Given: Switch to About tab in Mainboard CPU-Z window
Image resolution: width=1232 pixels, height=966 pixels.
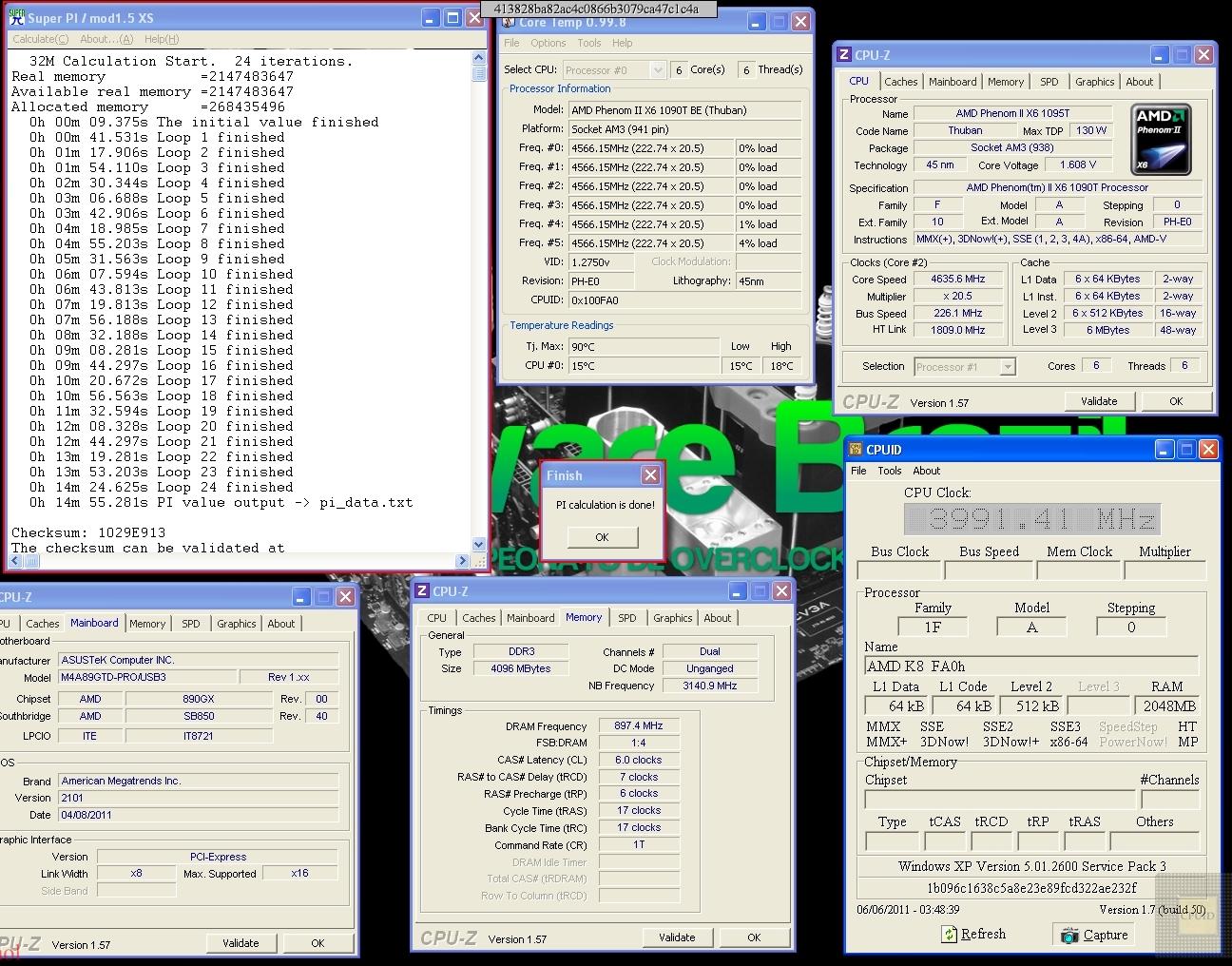Looking at the screenshot, I should 281,624.
